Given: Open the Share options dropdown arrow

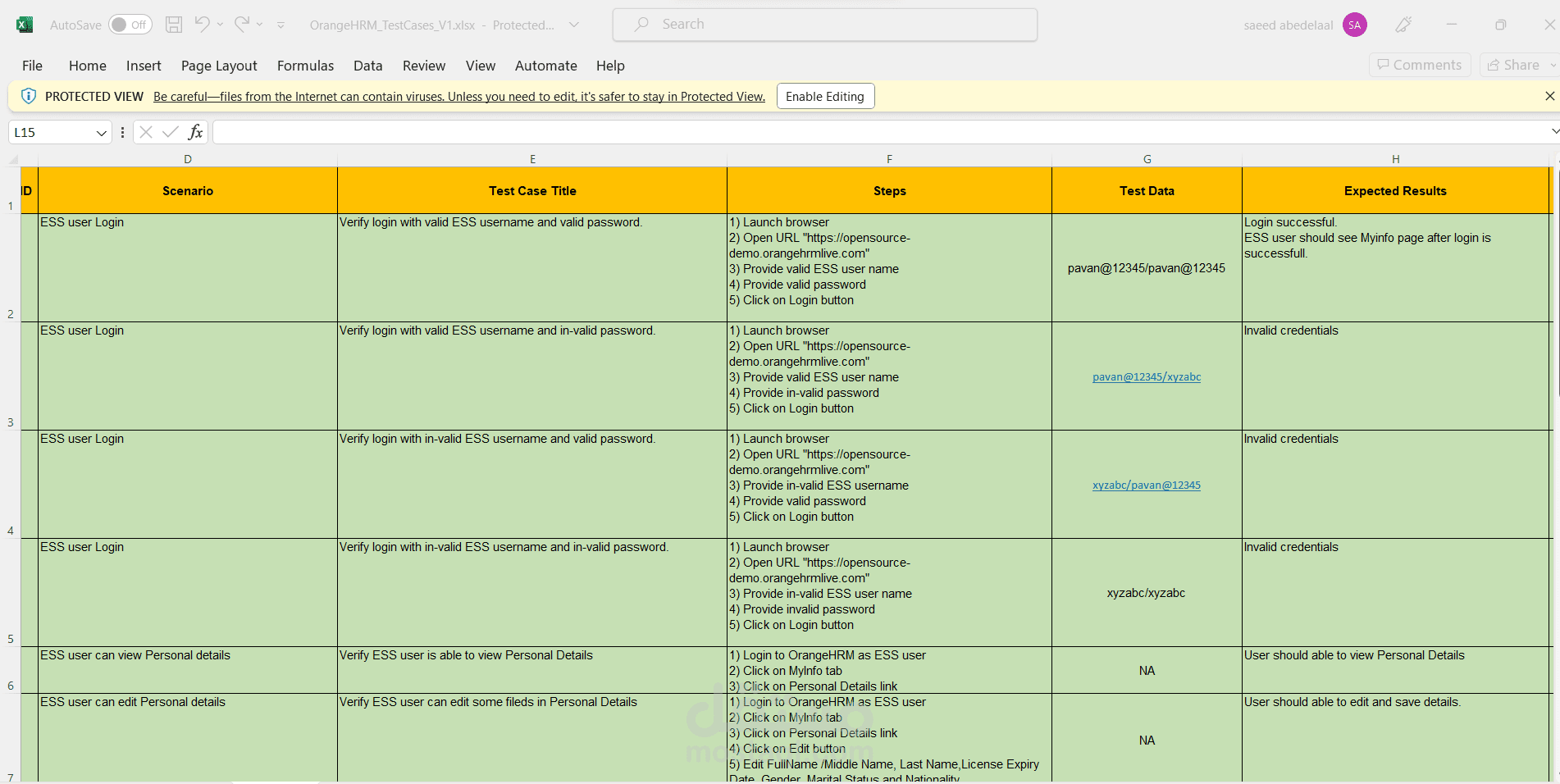Looking at the screenshot, I should tap(1553, 65).
